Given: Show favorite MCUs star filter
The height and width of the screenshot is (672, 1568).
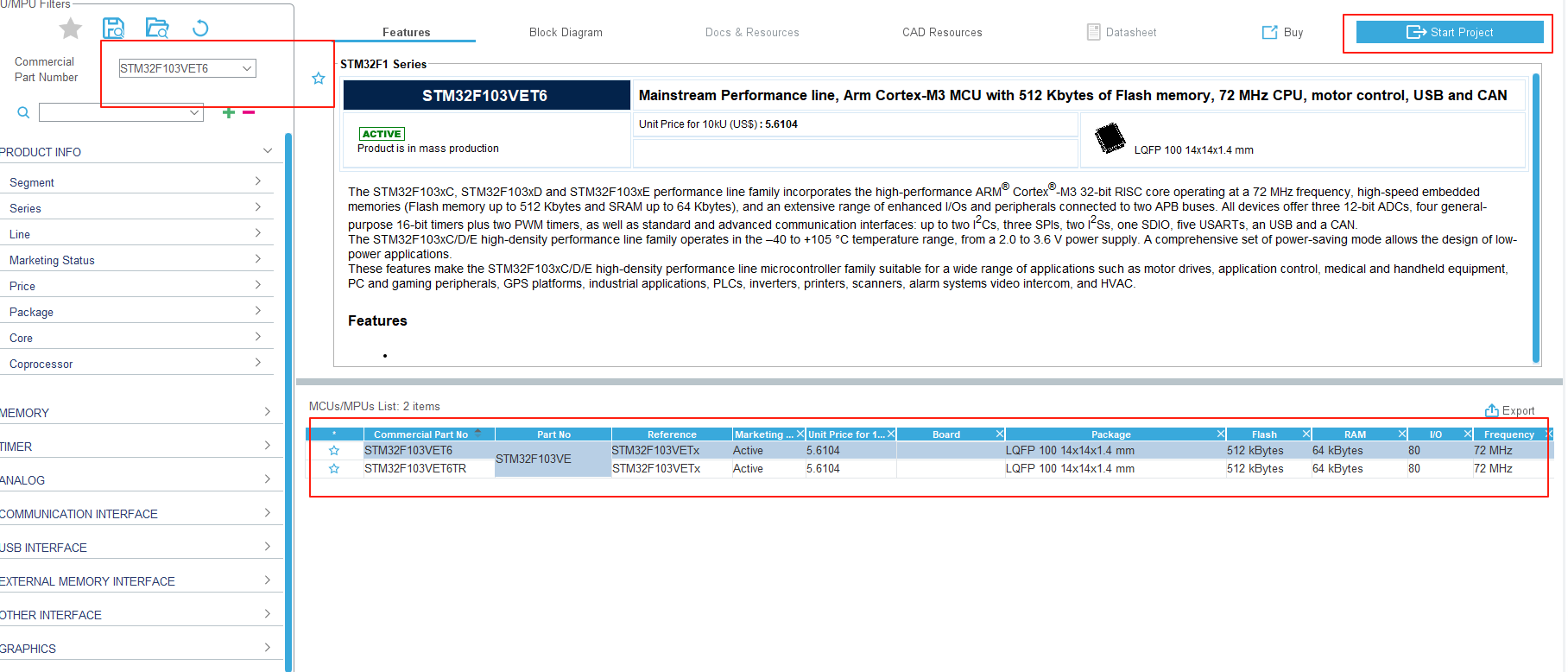Looking at the screenshot, I should (x=71, y=29).
